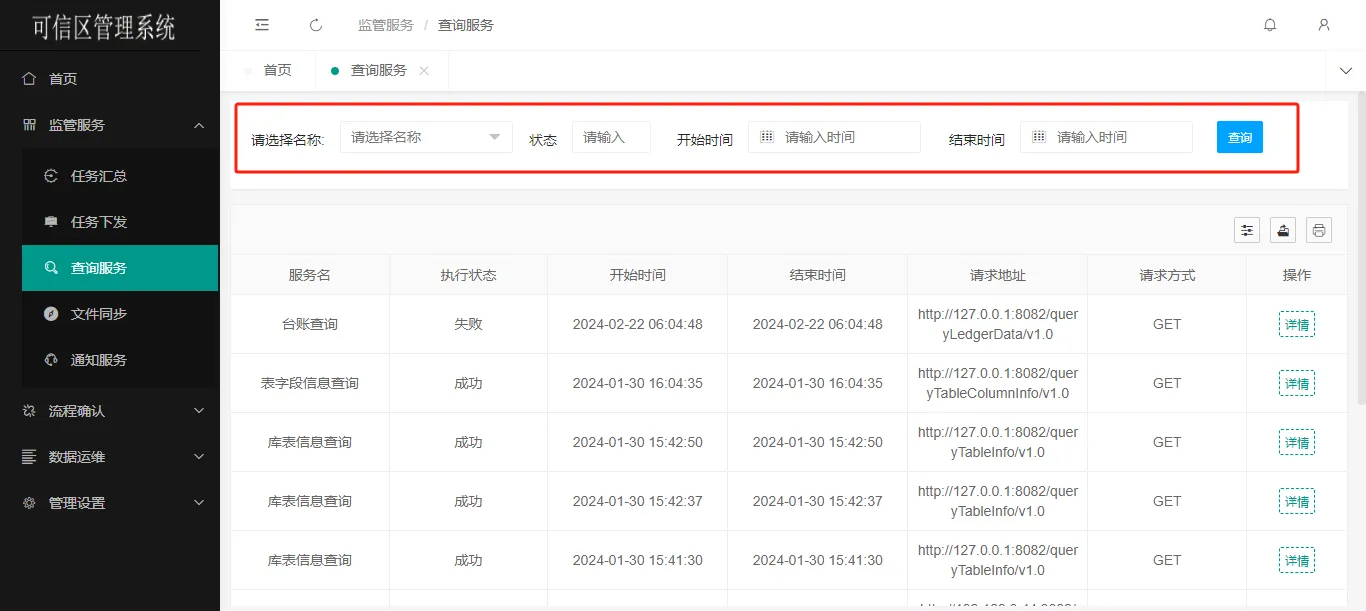The height and width of the screenshot is (611, 1366).
Task: Open the table column filter settings icon
Action: coord(1247,230)
